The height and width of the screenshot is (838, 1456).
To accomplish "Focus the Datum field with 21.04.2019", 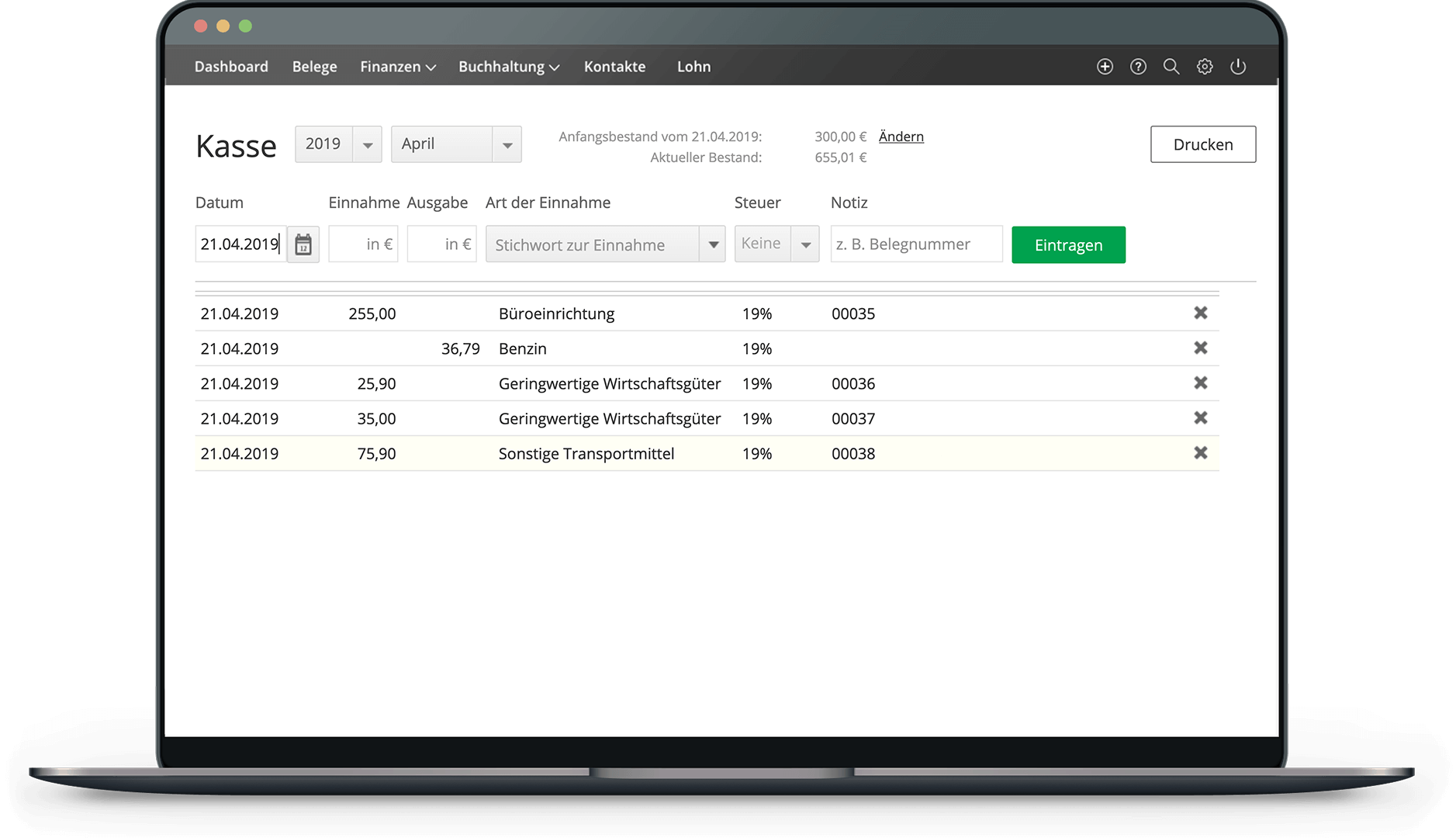I will pyautogui.click(x=240, y=244).
